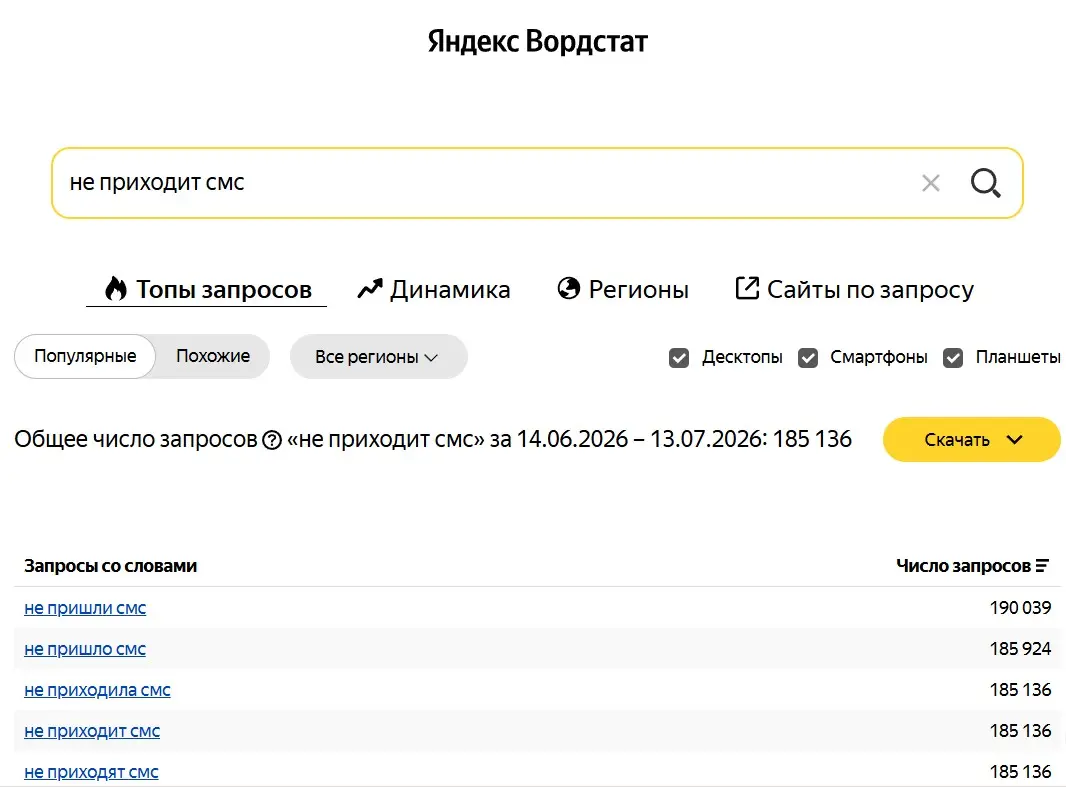1066x787 pixels.
Task: Open the Топы запросов tab
Action: (x=207, y=290)
